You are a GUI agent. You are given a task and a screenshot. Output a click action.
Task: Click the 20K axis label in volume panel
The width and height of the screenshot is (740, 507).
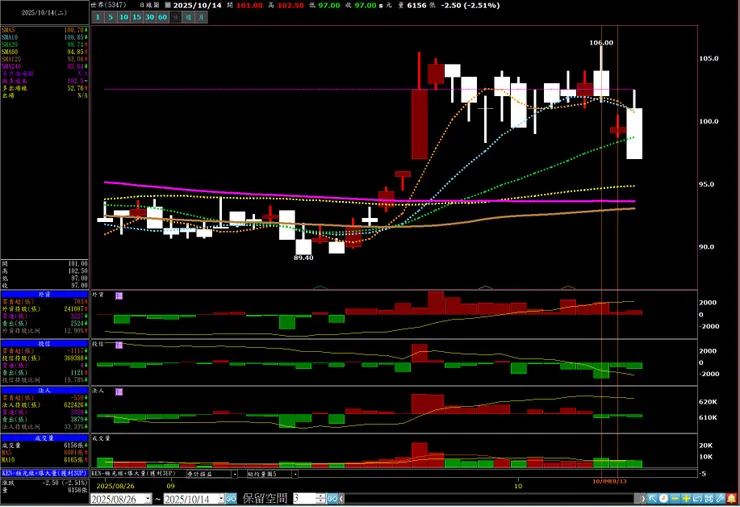click(706, 445)
